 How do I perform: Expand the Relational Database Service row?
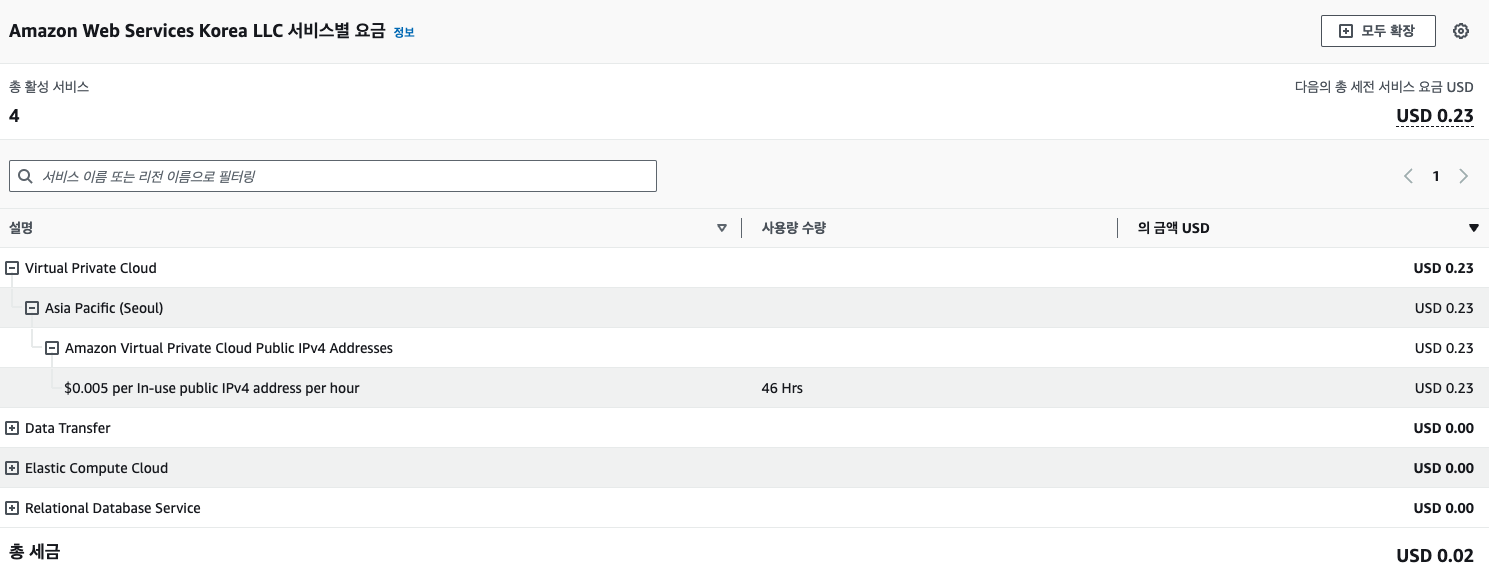pos(12,508)
